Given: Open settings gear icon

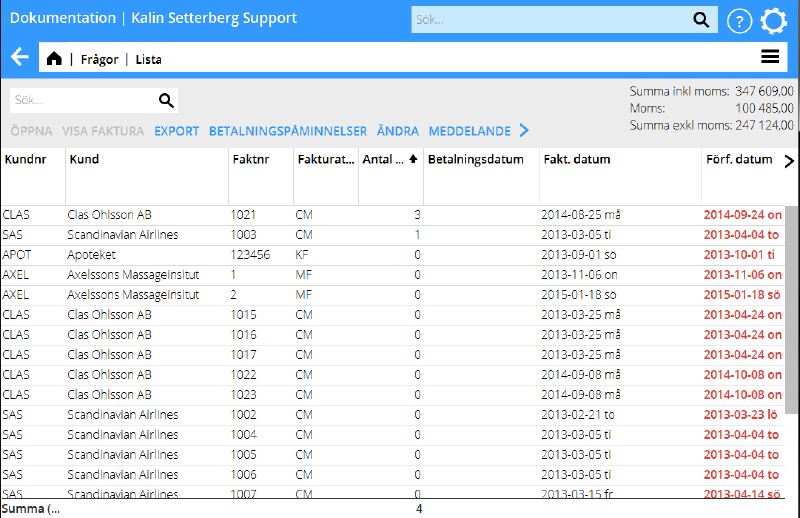Looking at the screenshot, I should (x=773, y=21).
